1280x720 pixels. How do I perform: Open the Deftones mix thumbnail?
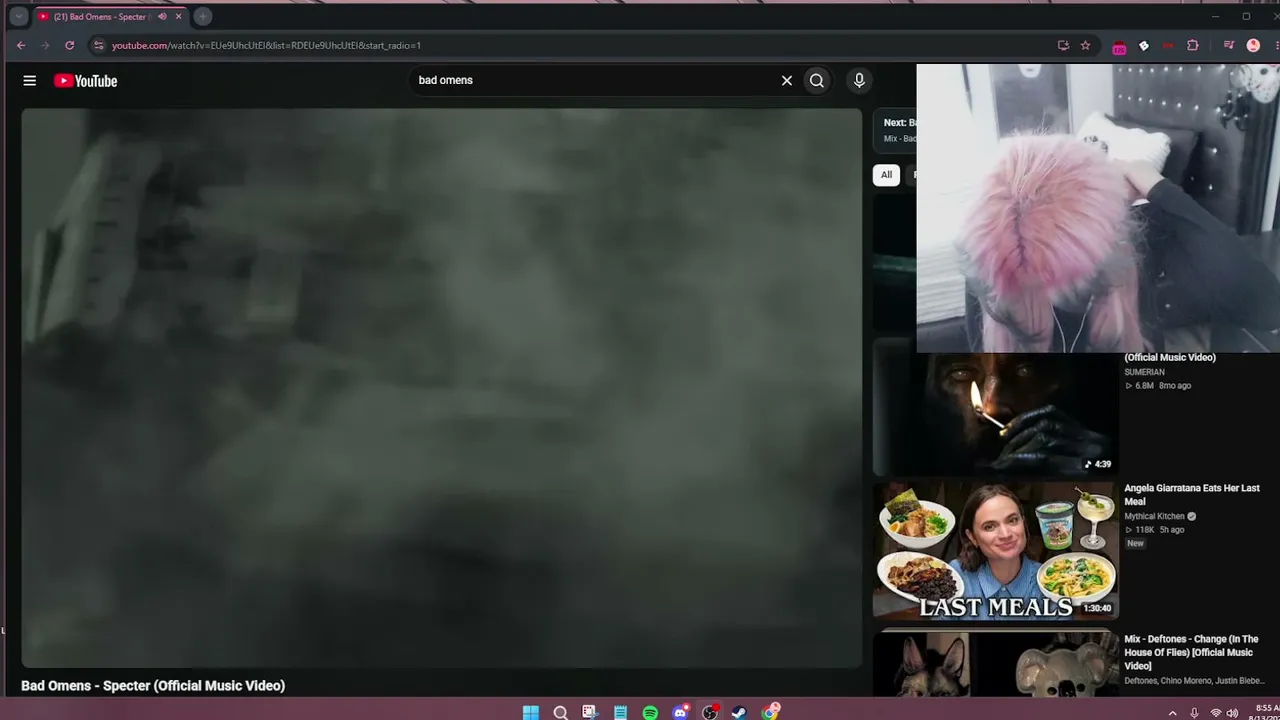coord(996,663)
